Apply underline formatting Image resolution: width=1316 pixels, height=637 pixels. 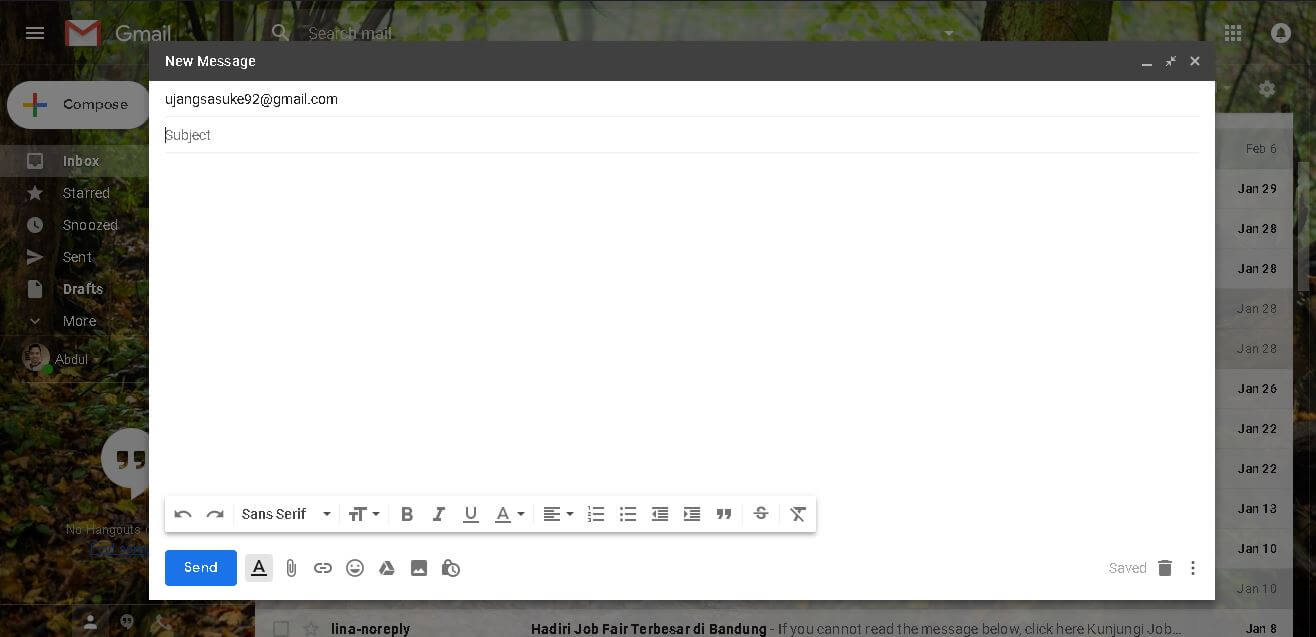pyautogui.click(x=471, y=514)
